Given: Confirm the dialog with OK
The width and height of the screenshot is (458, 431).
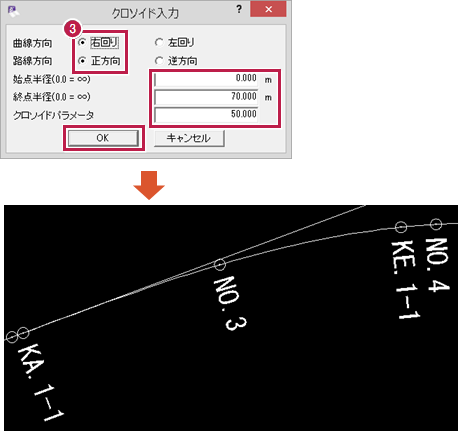Looking at the screenshot, I should 103,138.
